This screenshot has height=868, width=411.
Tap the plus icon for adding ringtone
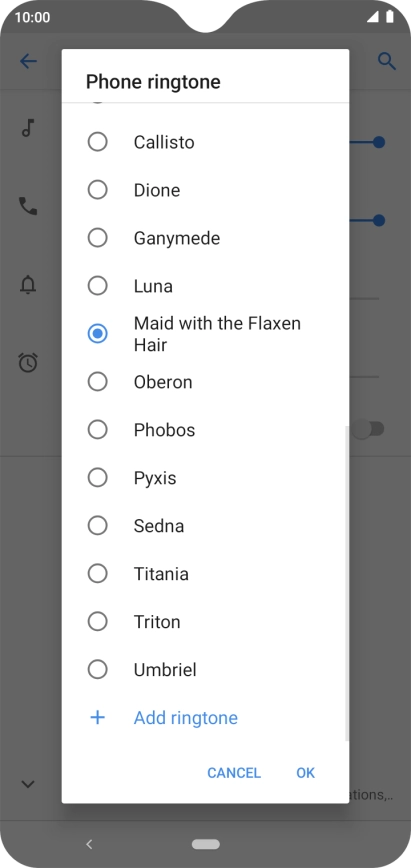coord(97,718)
